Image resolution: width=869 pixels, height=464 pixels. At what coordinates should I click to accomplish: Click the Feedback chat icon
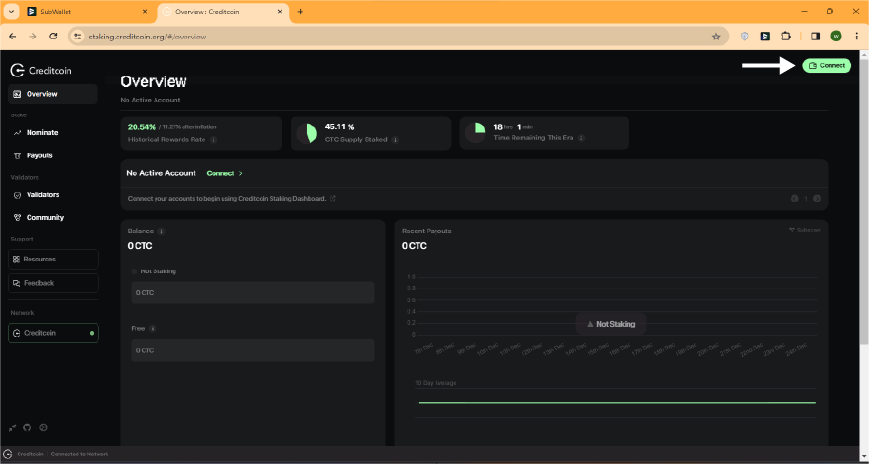coord(17,283)
